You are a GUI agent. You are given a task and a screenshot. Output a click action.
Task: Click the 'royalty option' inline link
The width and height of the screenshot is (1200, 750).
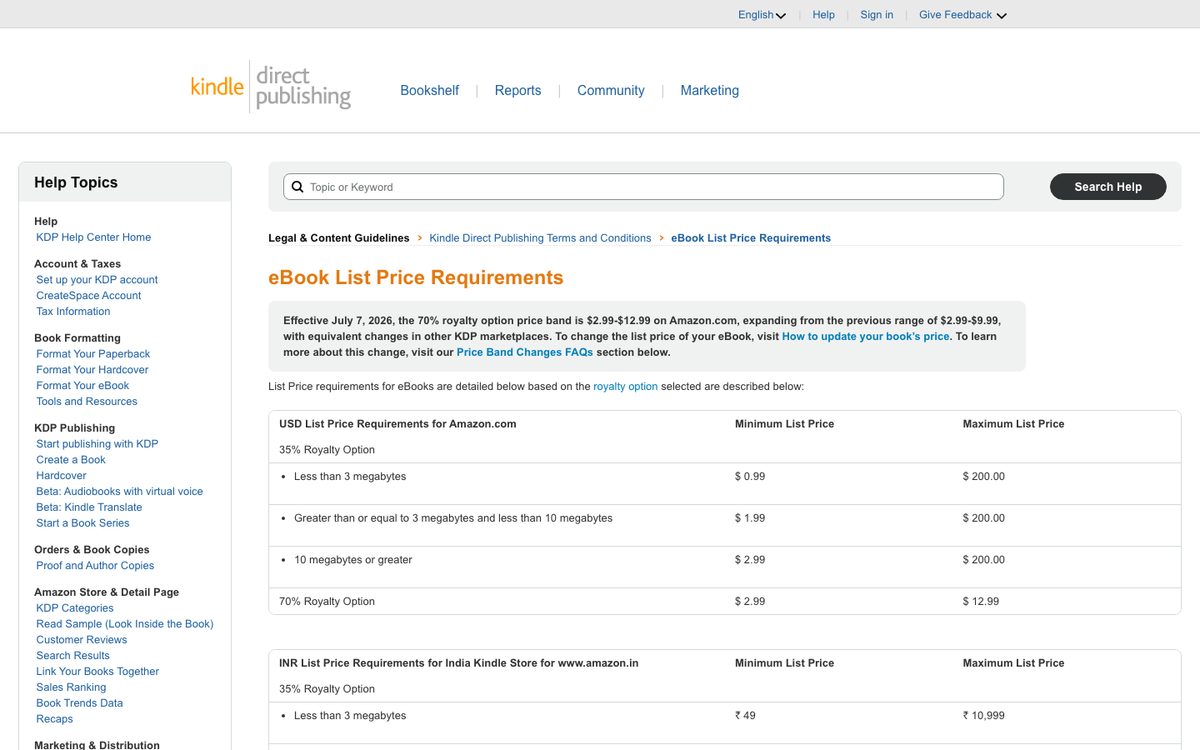pos(626,386)
